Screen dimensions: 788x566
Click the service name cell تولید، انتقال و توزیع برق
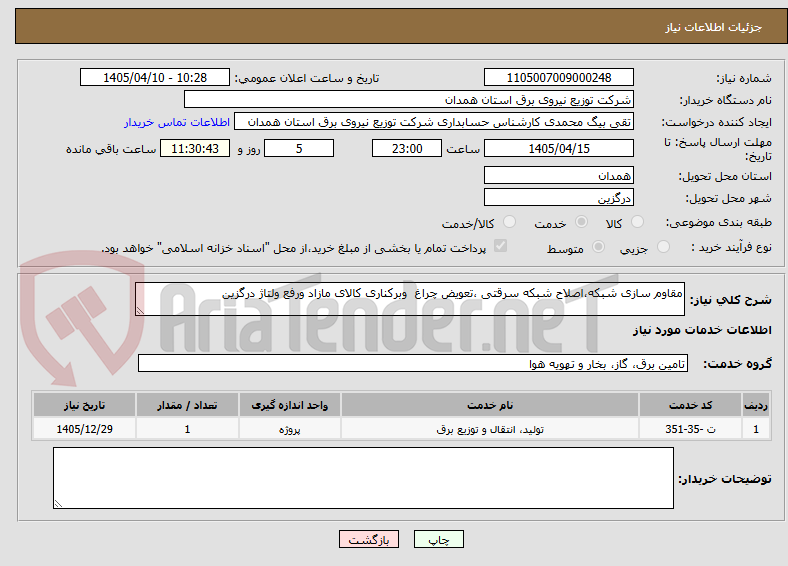pyautogui.click(x=490, y=429)
